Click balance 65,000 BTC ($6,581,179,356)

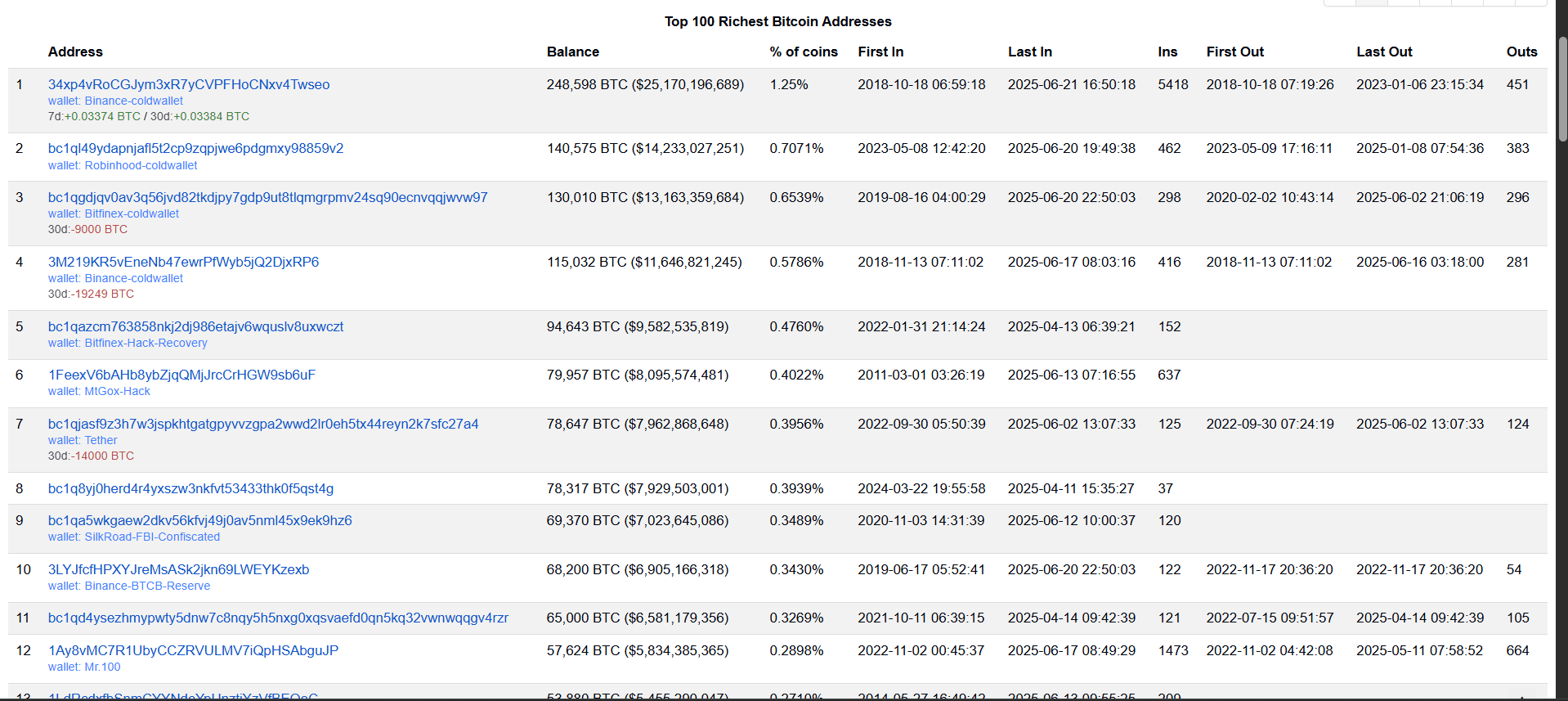coord(638,618)
